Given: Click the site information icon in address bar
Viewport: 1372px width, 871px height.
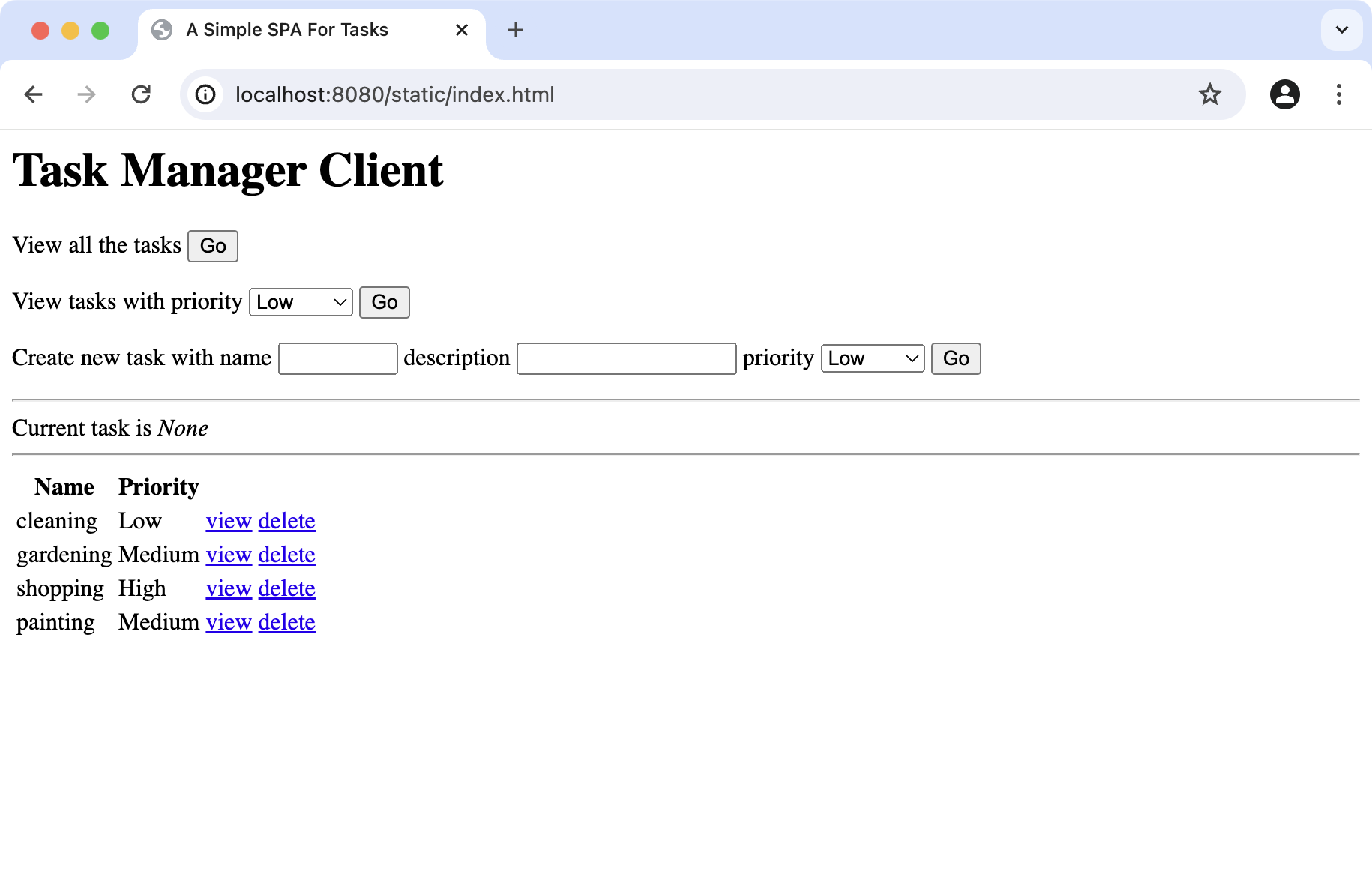Looking at the screenshot, I should 205,94.
